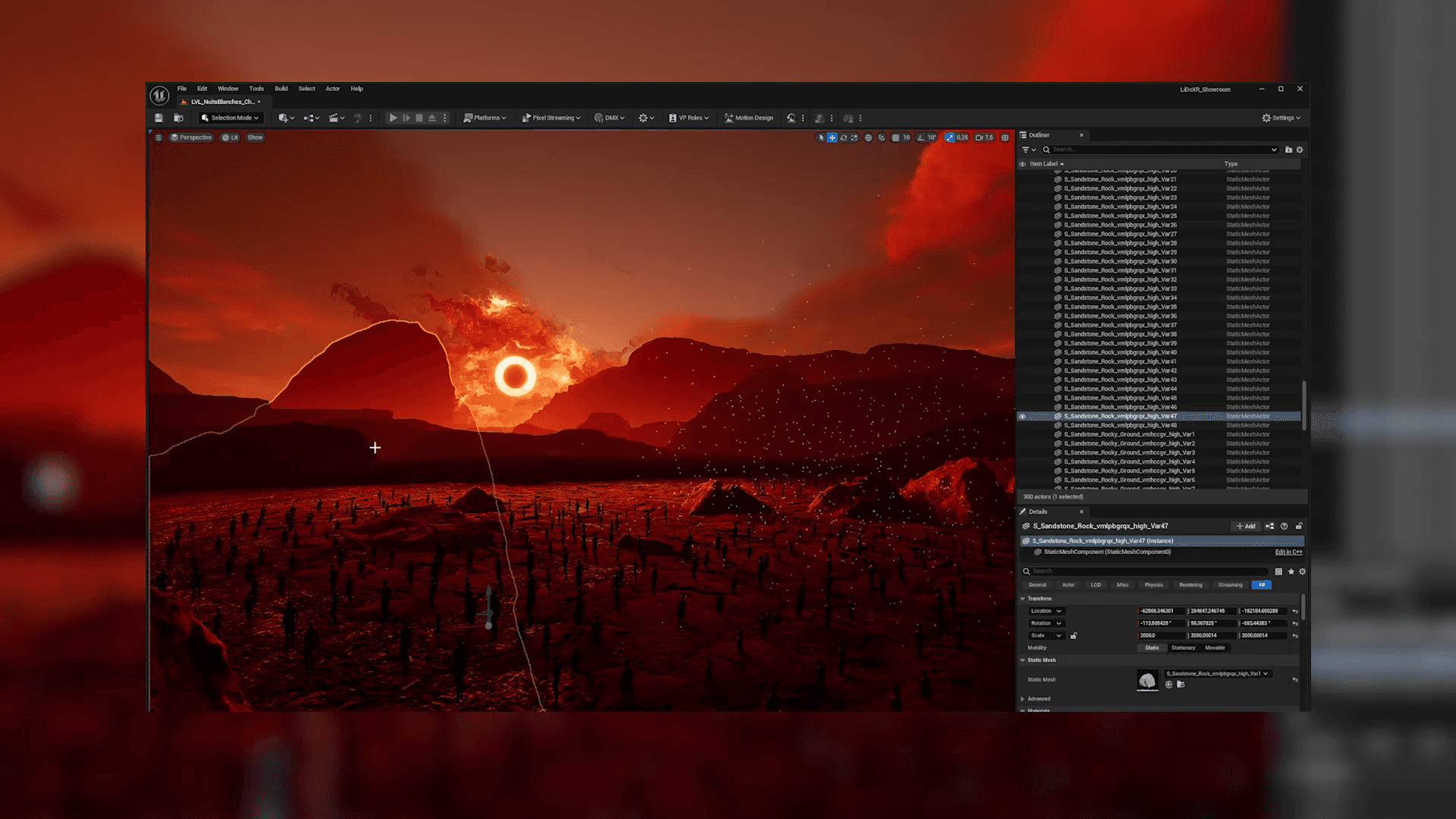This screenshot has height=819, width=1456.
Task: Click the scale lock icon in Transform
Action: pos(1073,635)
